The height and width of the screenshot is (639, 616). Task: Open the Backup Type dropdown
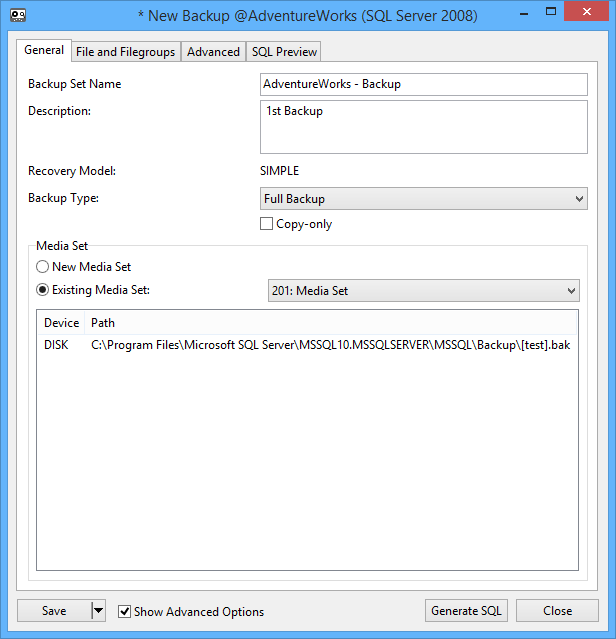pyautogui.click(x=424, y=199)
